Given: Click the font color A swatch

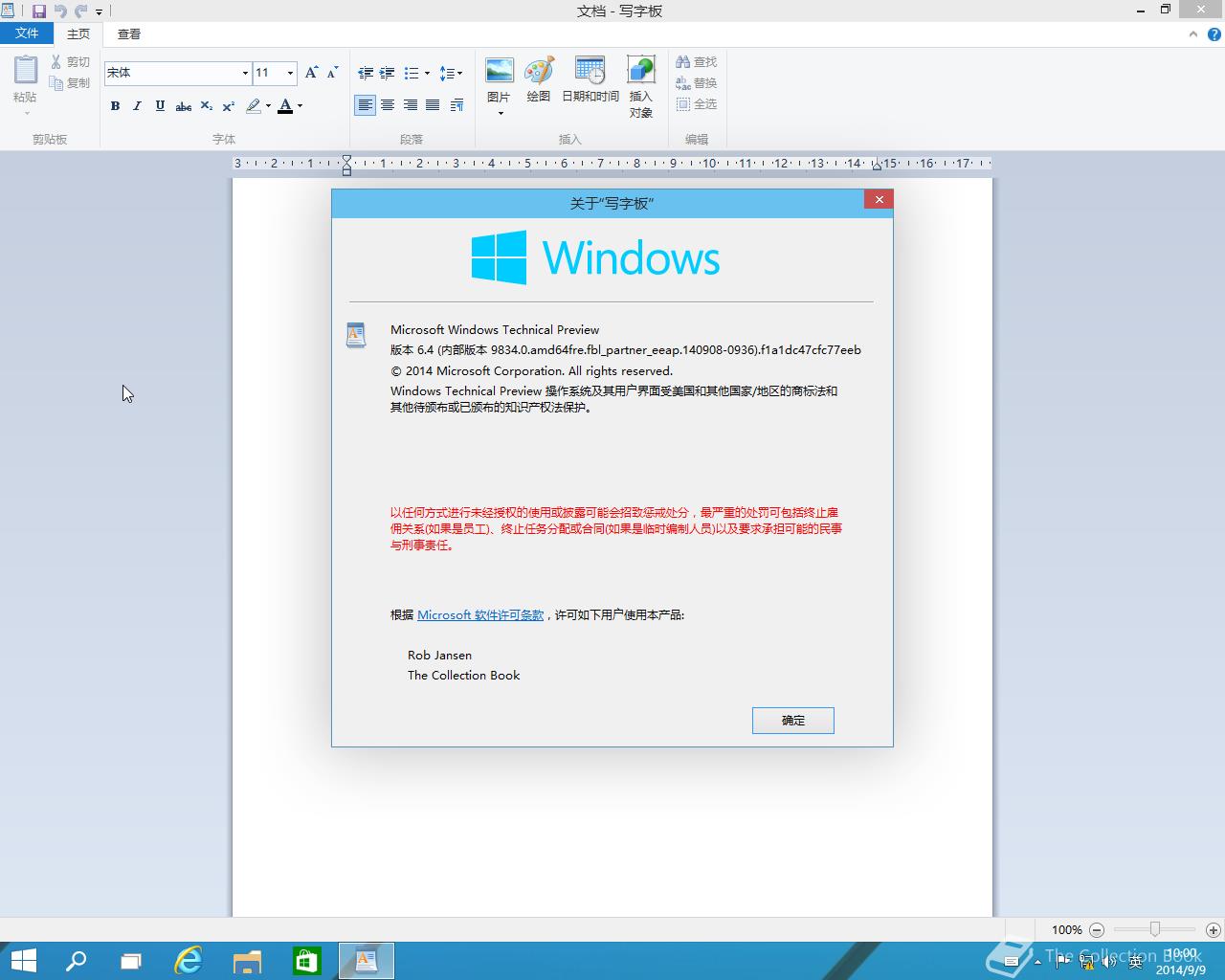Looking at the screenshot, I should [285, 106].
